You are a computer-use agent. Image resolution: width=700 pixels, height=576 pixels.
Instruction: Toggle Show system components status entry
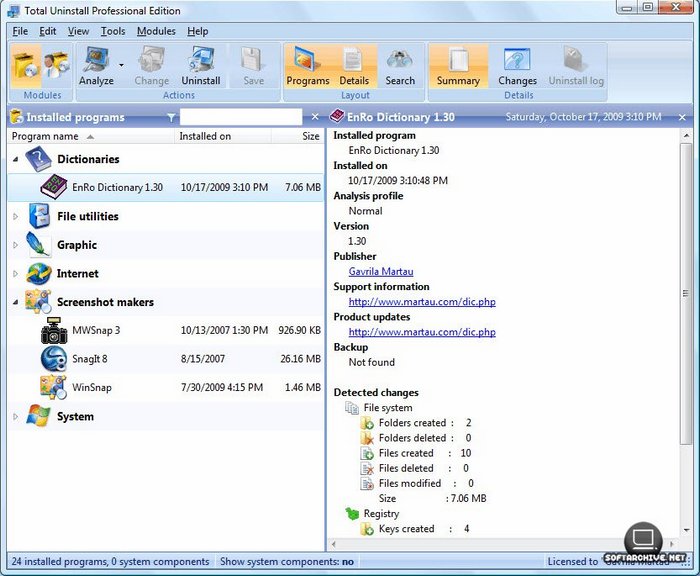point(287,562)
